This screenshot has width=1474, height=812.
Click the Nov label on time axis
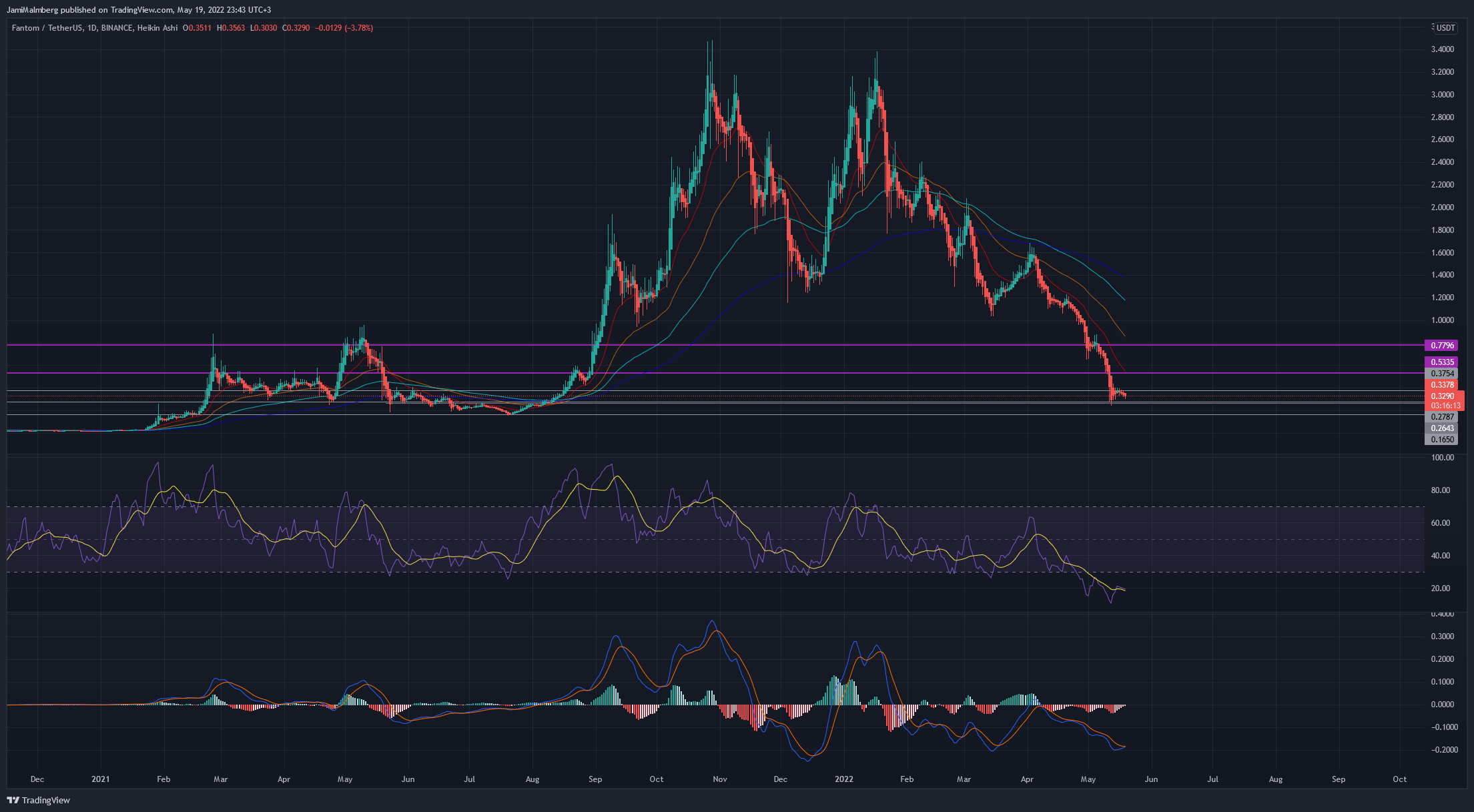point(720,779)
